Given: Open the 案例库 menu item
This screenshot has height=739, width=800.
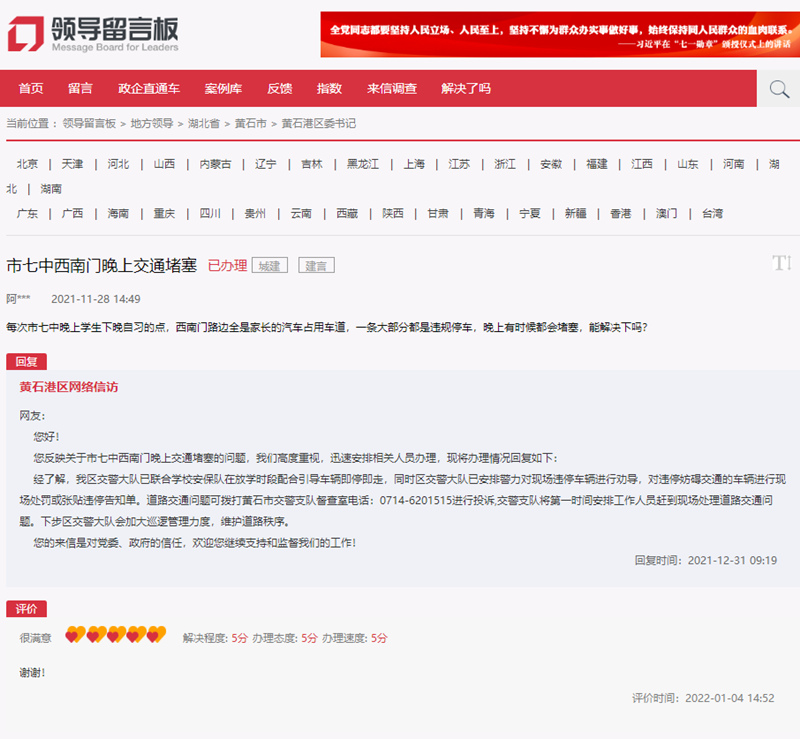Looking at the screenshot, I should click(x=223, y=89).
